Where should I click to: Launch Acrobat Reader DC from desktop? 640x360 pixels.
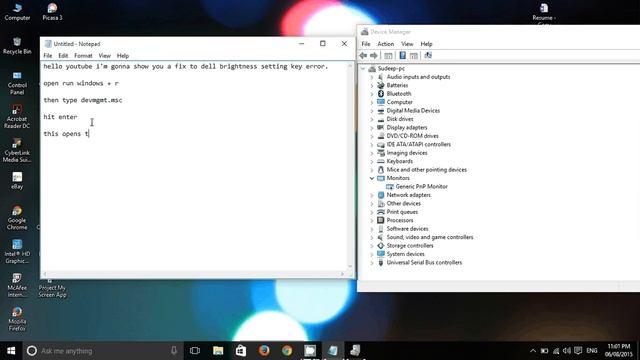tap(17, 117)
